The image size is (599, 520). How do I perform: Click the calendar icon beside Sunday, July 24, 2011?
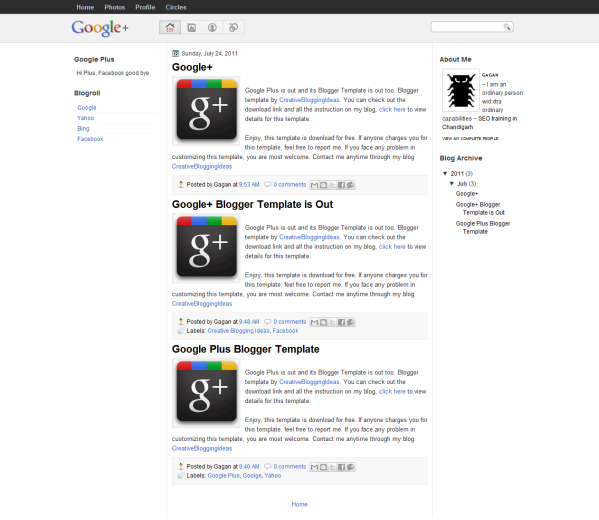click(175, 53)
